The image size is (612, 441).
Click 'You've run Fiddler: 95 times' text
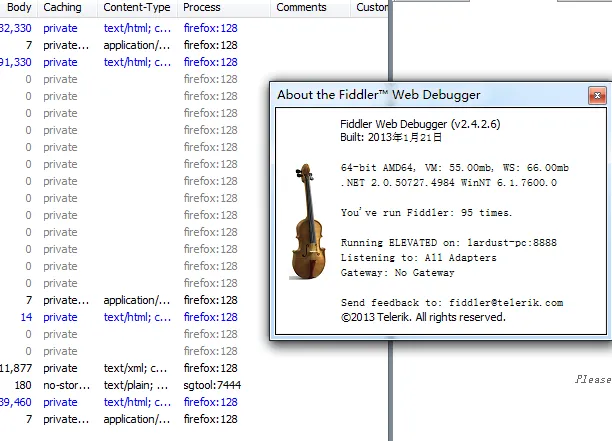coord(426,213)
